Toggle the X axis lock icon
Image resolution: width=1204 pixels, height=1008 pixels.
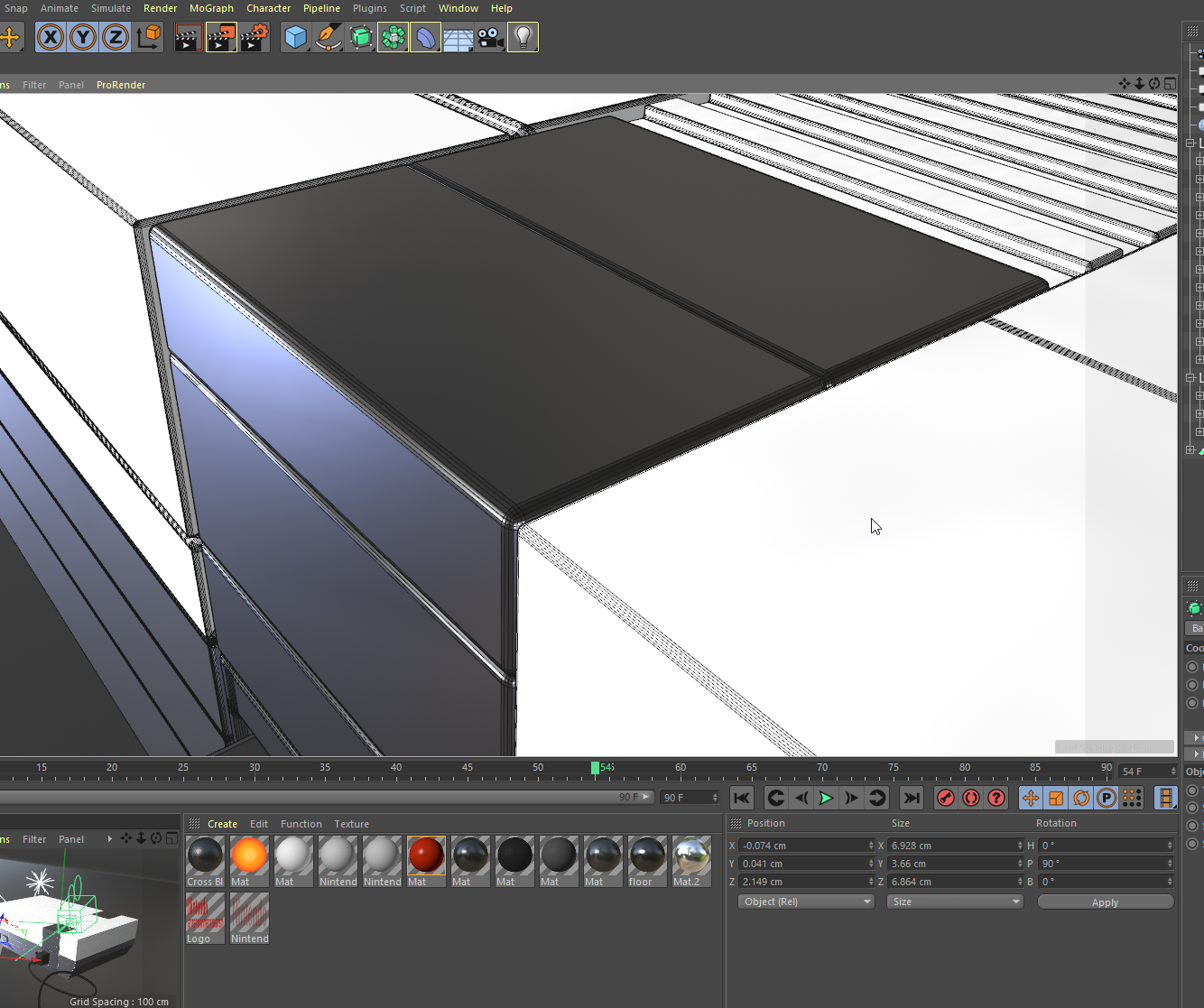51,37
